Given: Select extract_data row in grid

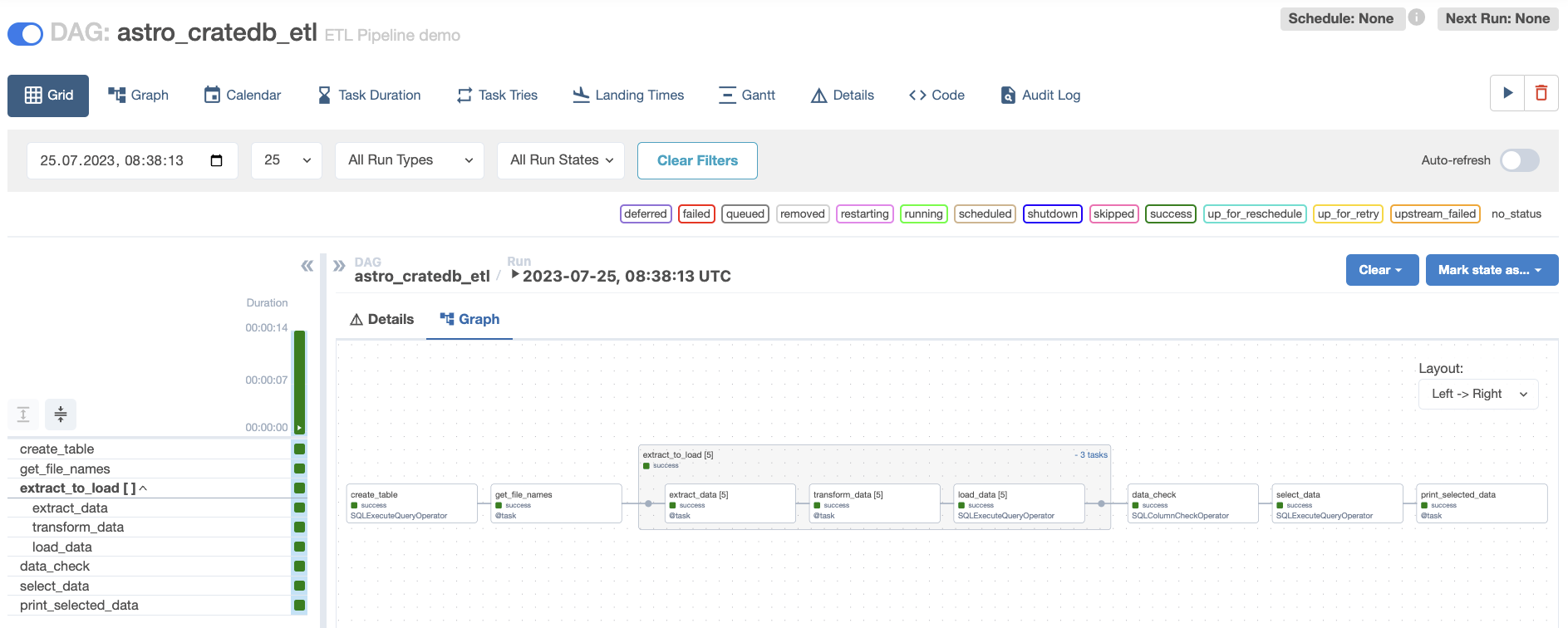Looking at the screenshot, I should coord(150,508).
